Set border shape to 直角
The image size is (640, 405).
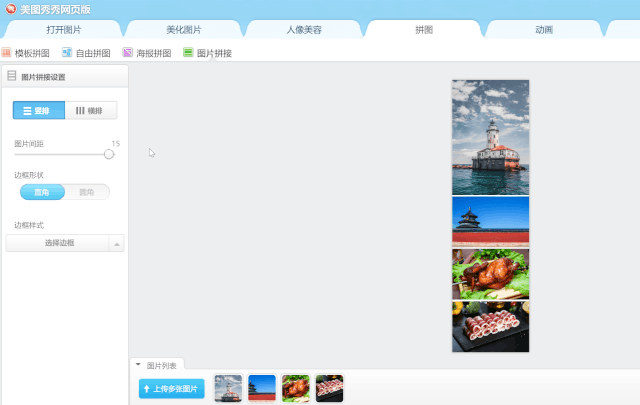pyautogui.click(x=42, y=192)
